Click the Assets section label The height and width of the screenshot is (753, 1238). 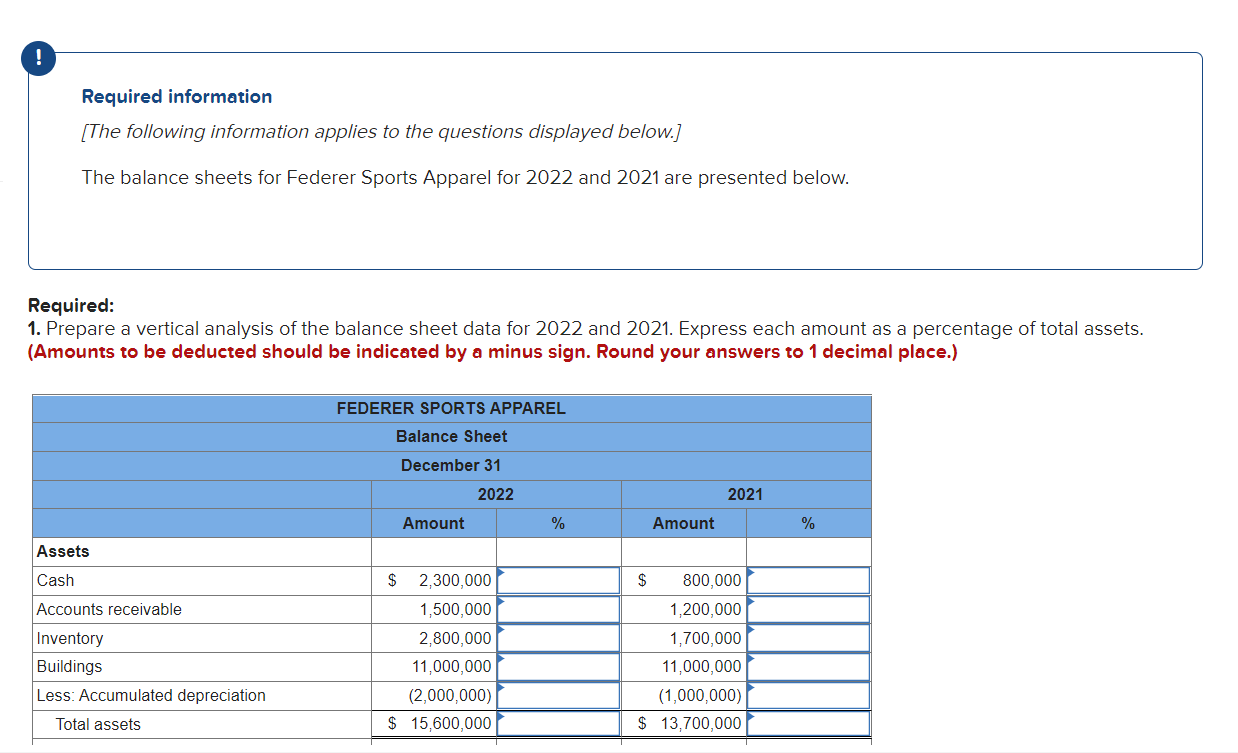[x=63, y=551]
